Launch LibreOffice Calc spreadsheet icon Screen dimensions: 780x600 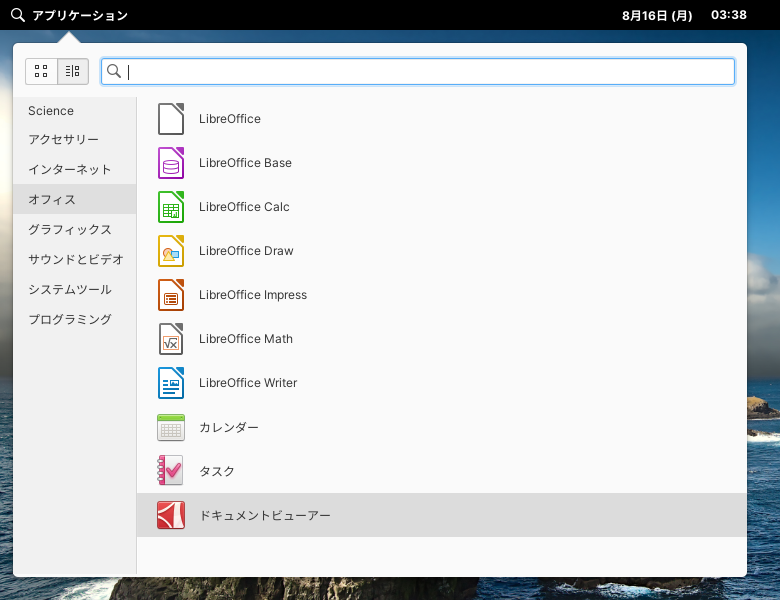click(x=171, y=207)
